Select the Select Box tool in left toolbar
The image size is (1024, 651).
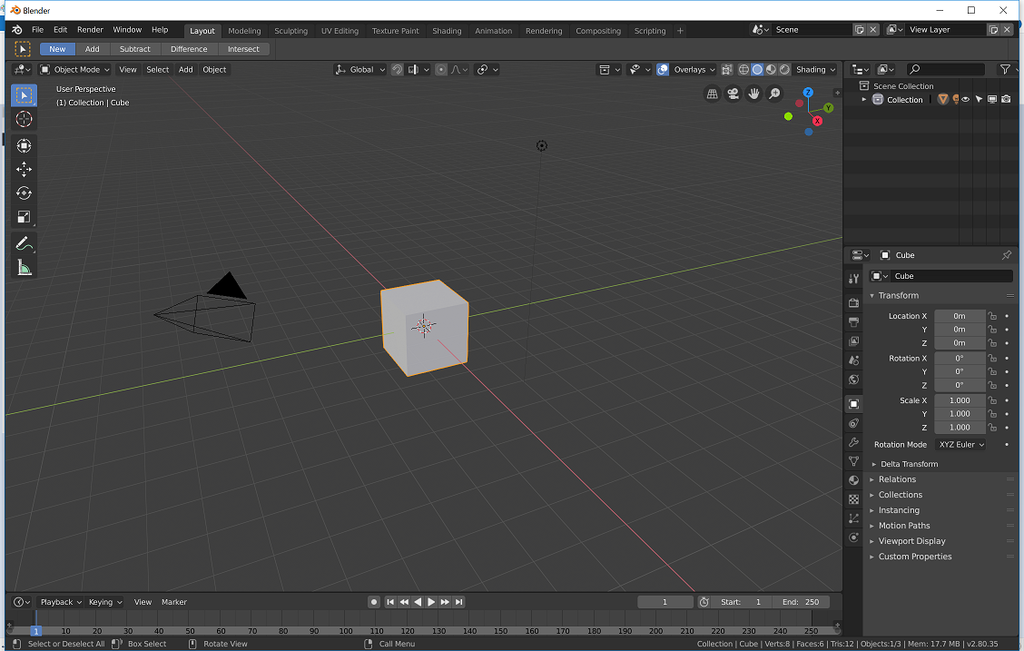24,95
